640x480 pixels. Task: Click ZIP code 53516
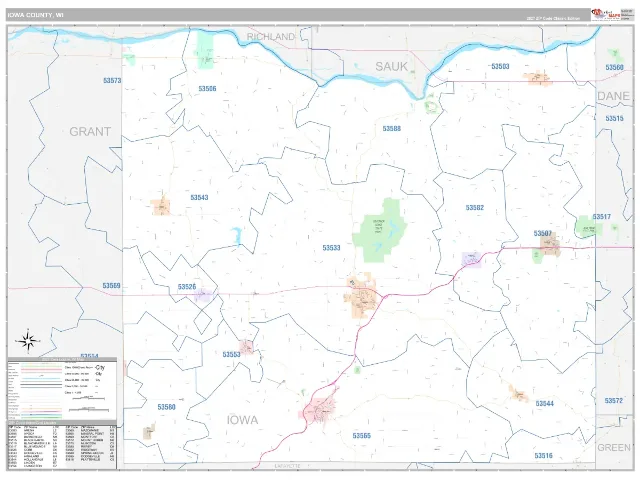click(x=543, y=456)
